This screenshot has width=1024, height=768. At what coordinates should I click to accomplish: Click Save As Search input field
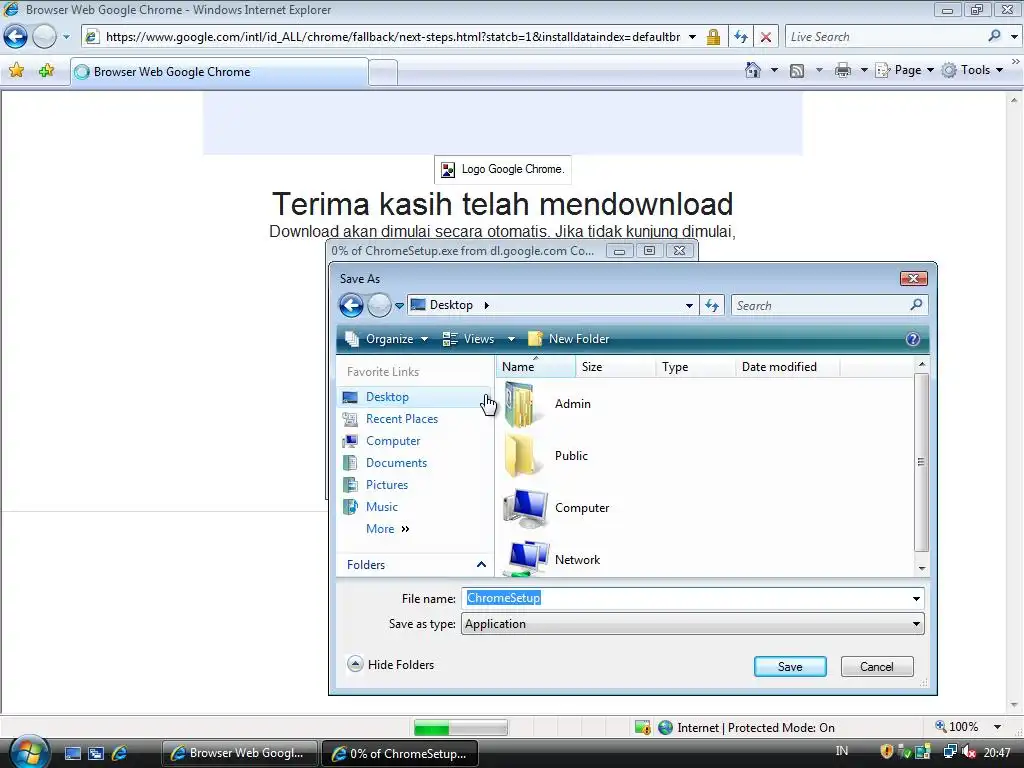820,305
